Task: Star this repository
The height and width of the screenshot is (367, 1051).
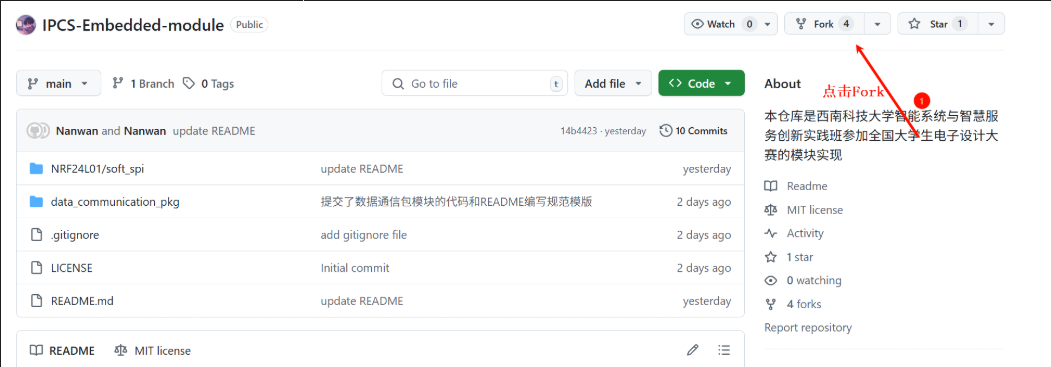Action: coord(937,24)
